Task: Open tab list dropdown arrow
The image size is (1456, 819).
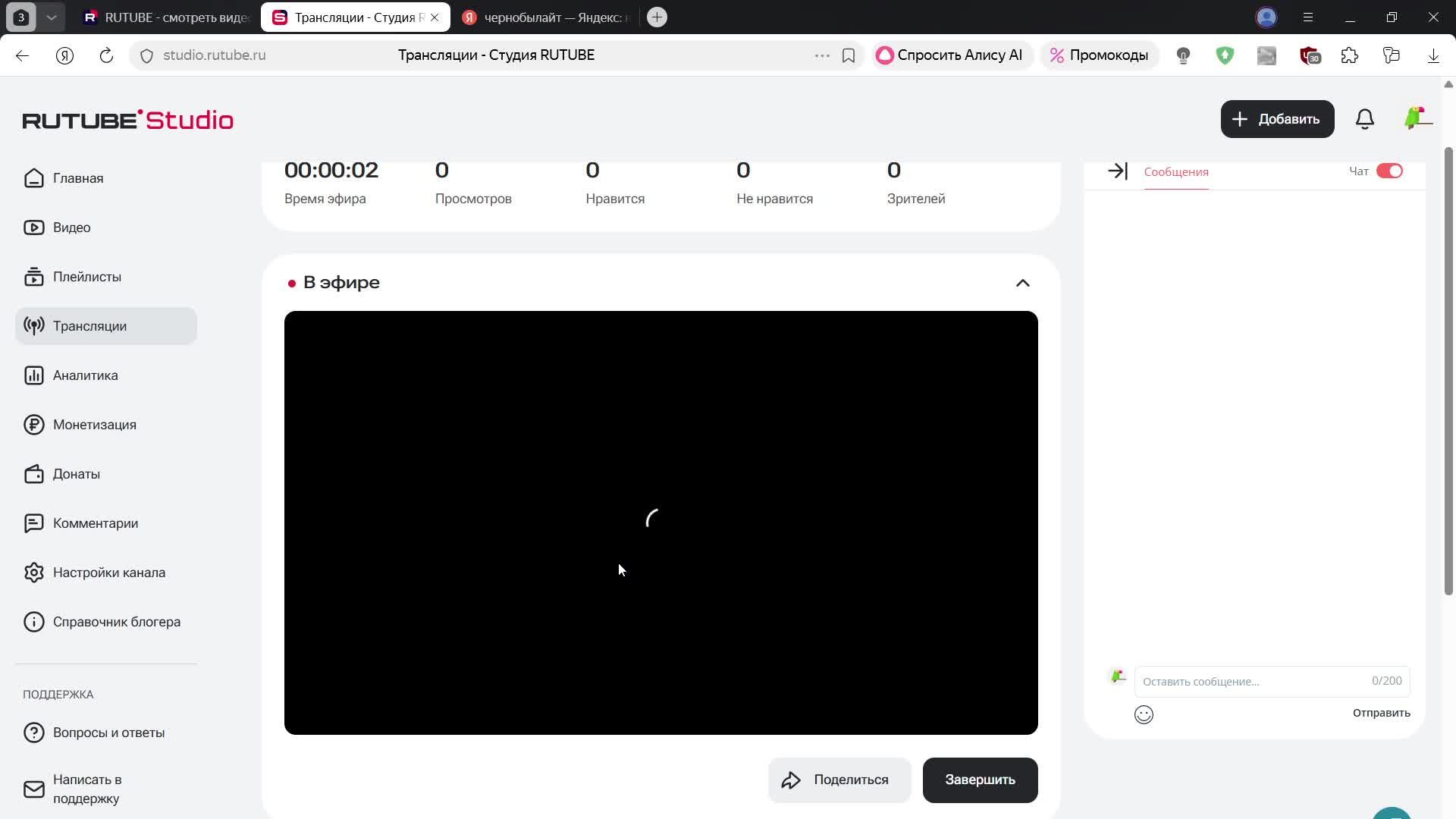Action: click(51, 17)
